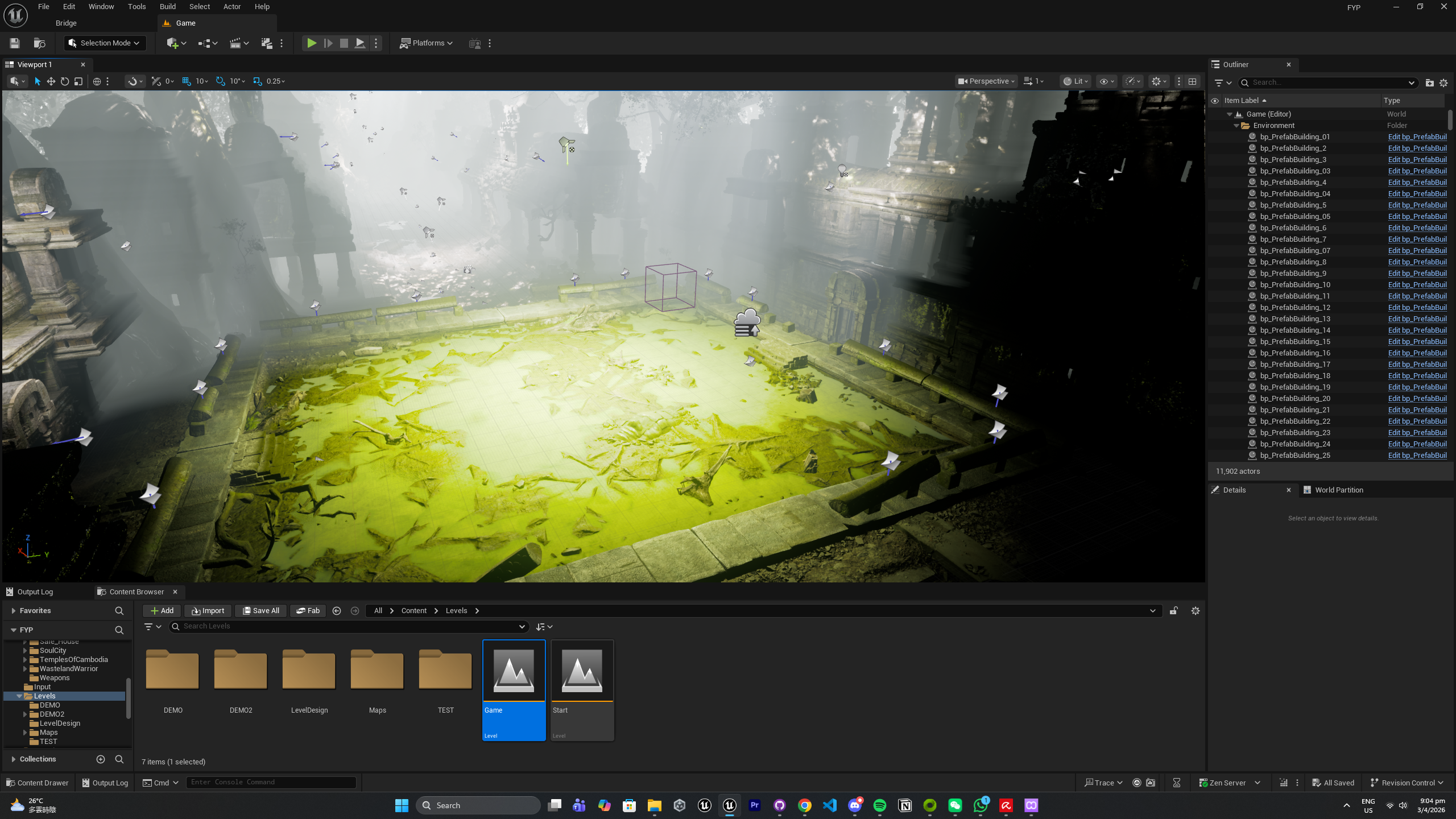Click the maximize/restore viewport layout icon

(x=1193, y=81)
